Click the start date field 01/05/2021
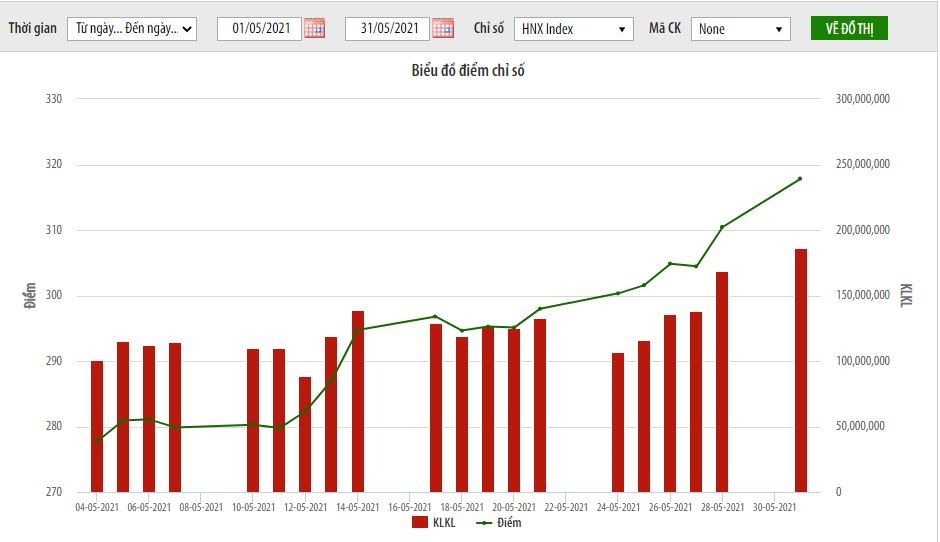The width and height of the screenshot is (940, 542). point(260,29)
